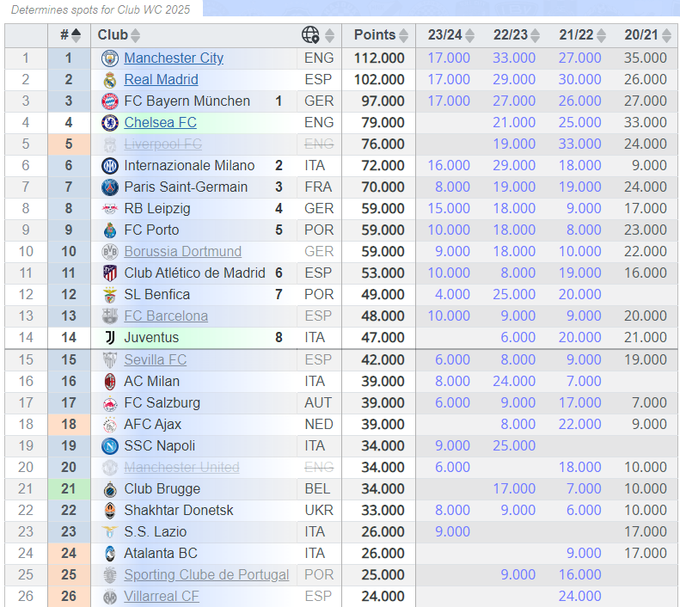Open Sporting Clube de Portugal link
Viewport: 680px width, 607px height.
[206, 575]
